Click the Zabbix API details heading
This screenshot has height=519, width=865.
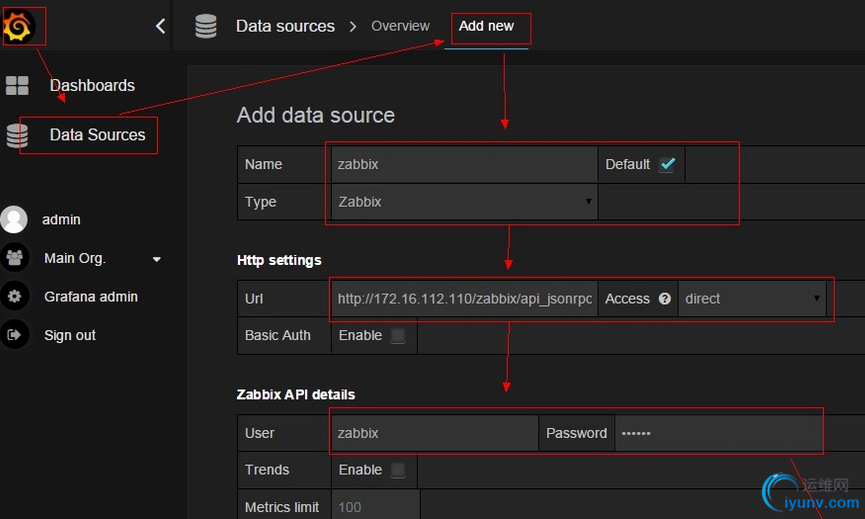coord(296,394)
